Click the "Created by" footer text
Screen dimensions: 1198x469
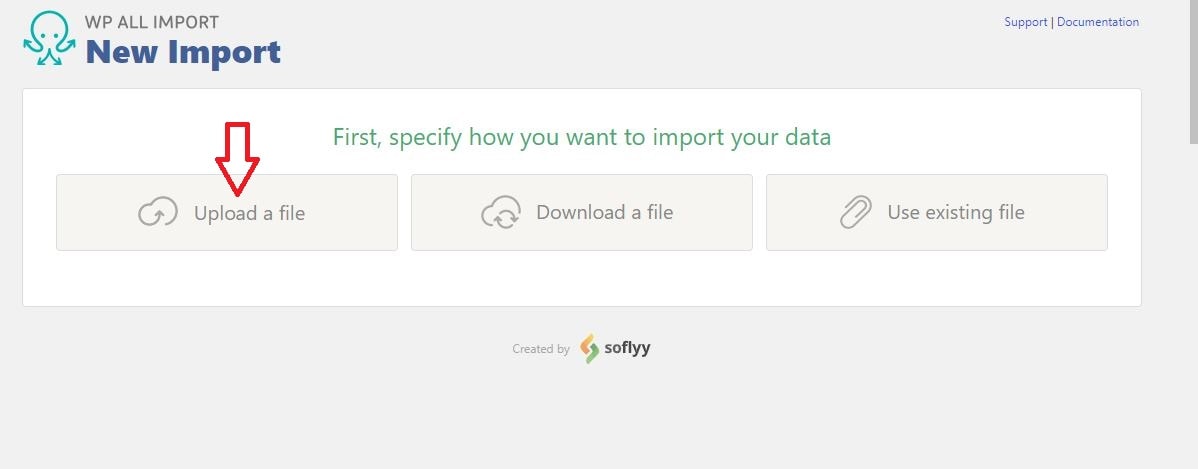pos(541,349)
